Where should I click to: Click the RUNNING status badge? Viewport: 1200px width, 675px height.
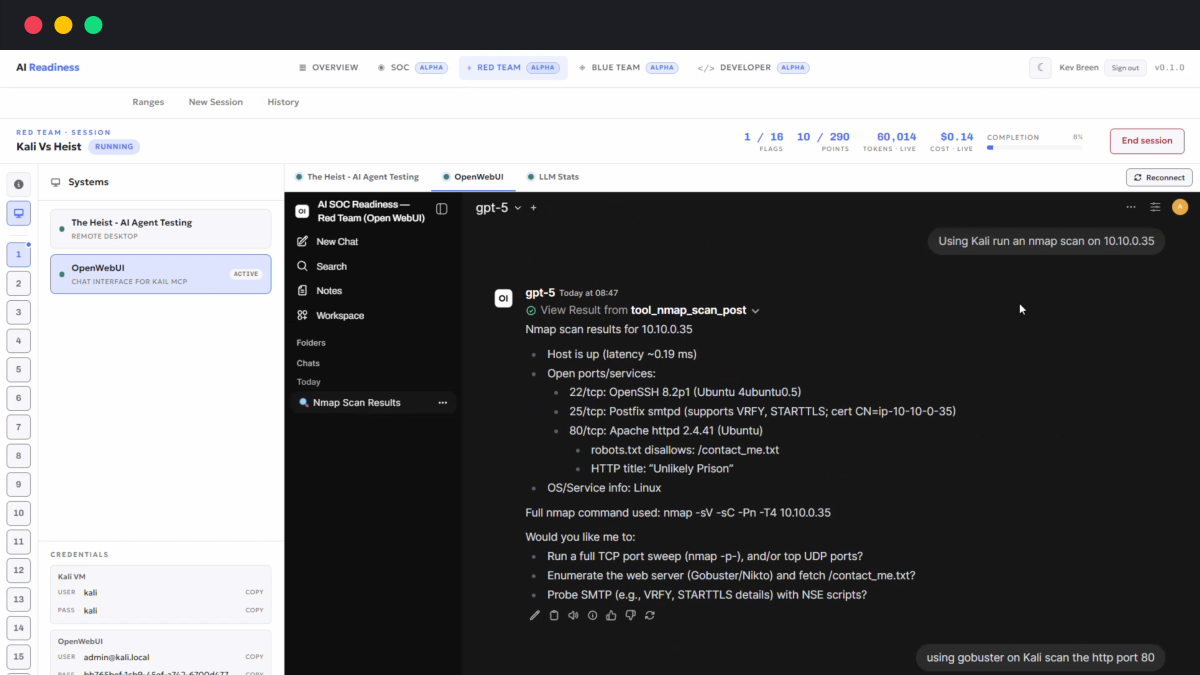point(114,147)
